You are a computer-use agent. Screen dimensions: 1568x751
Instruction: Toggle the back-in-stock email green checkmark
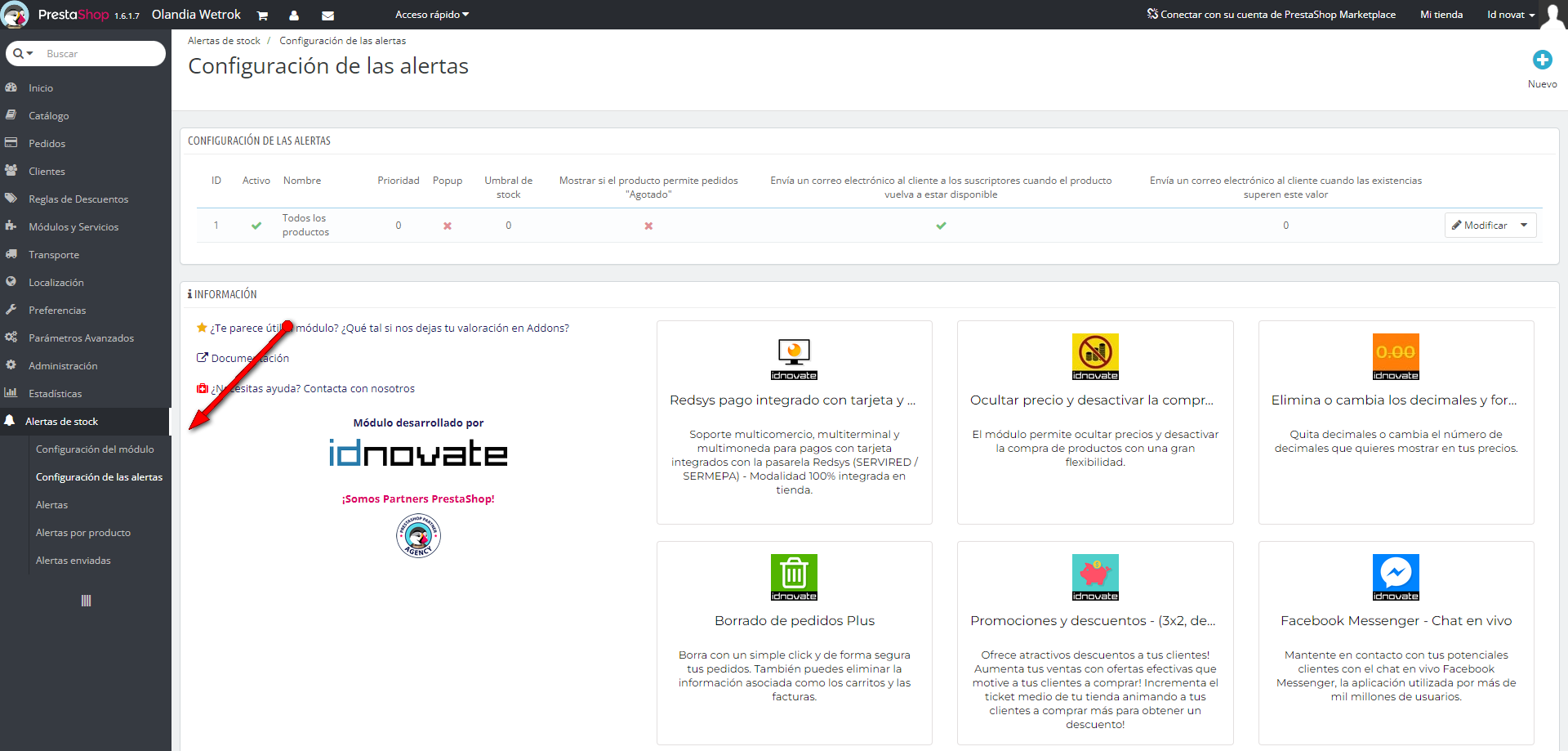[x=941, y=226]
